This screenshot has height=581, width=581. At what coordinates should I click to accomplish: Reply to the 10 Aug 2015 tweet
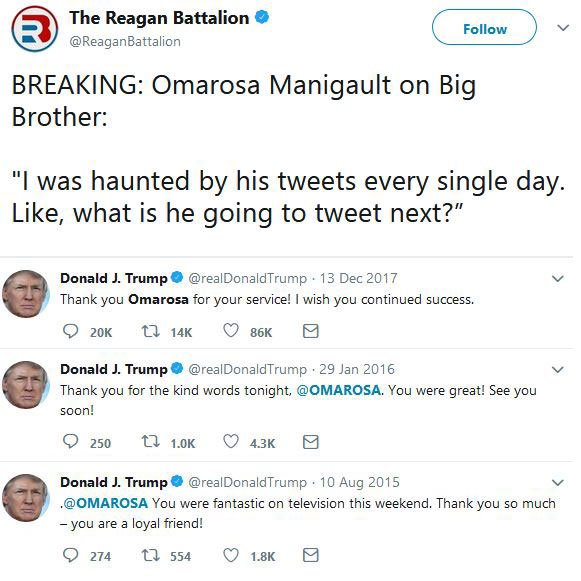70,555
